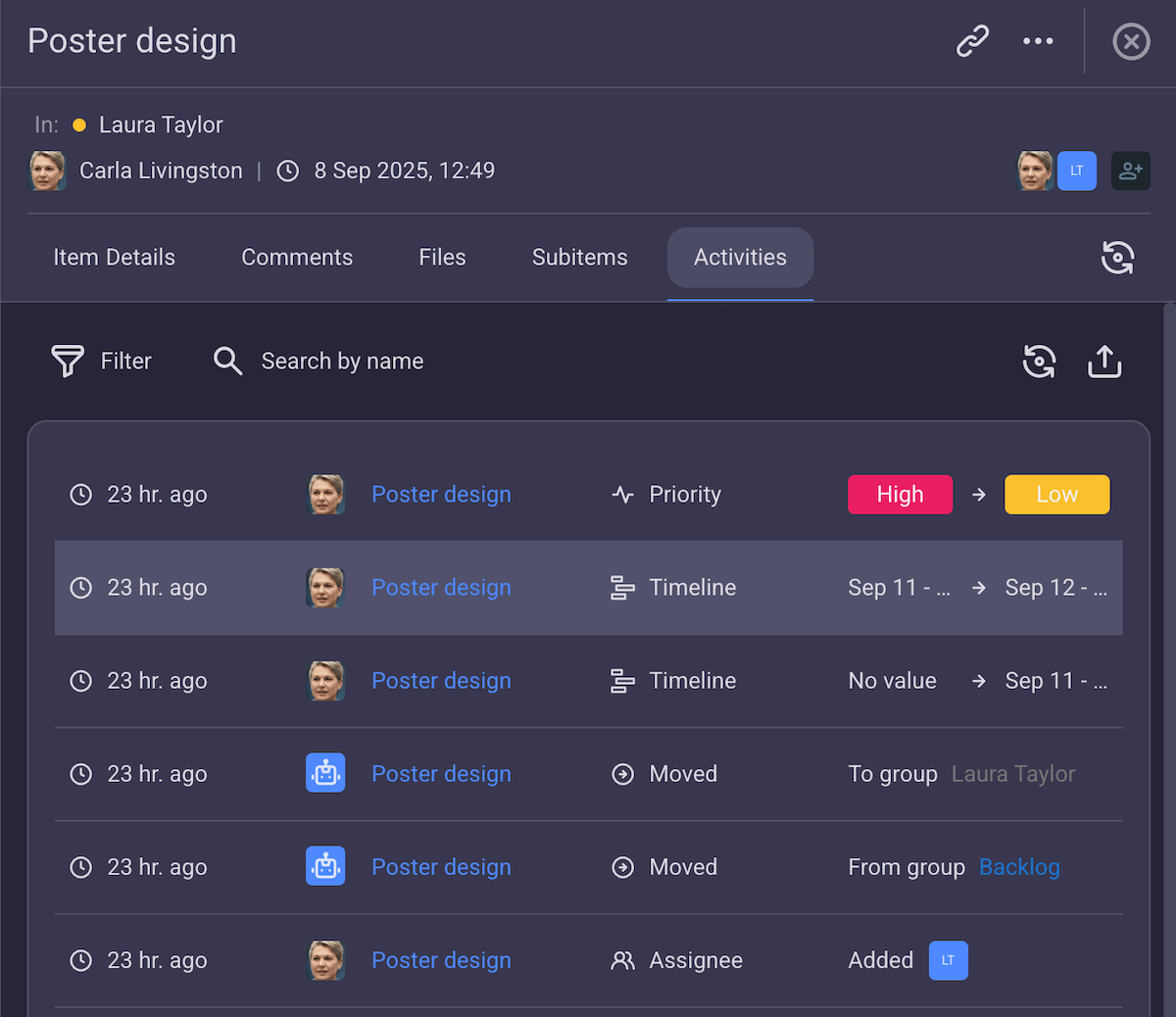Open the Files tab
The image size is (1176, 1017).
(442, 257)
